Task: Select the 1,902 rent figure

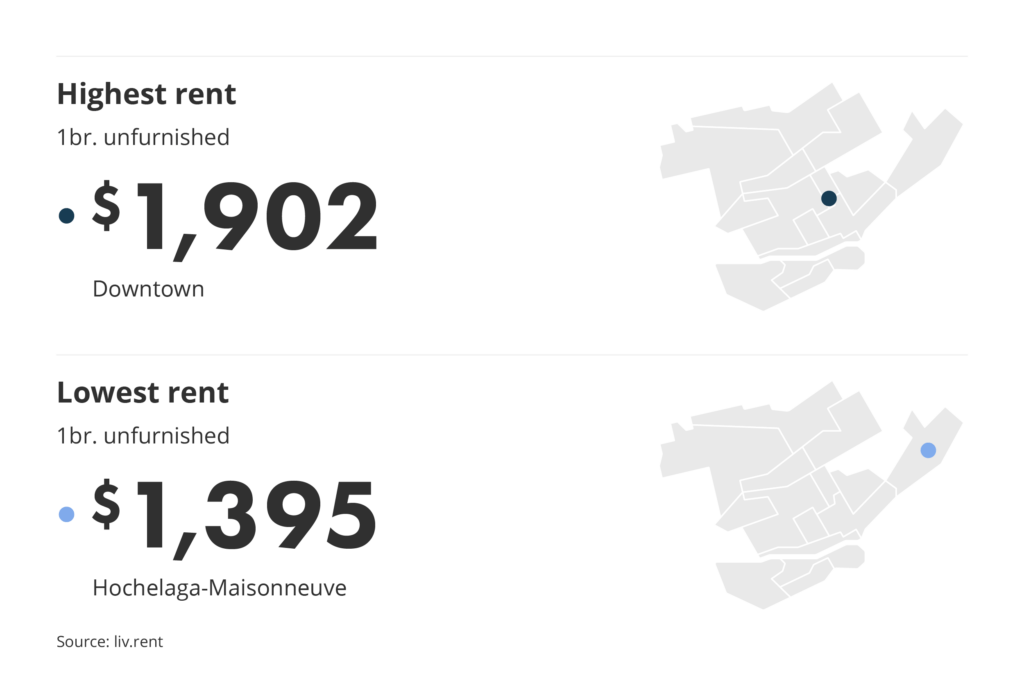Action: point(257,217)
